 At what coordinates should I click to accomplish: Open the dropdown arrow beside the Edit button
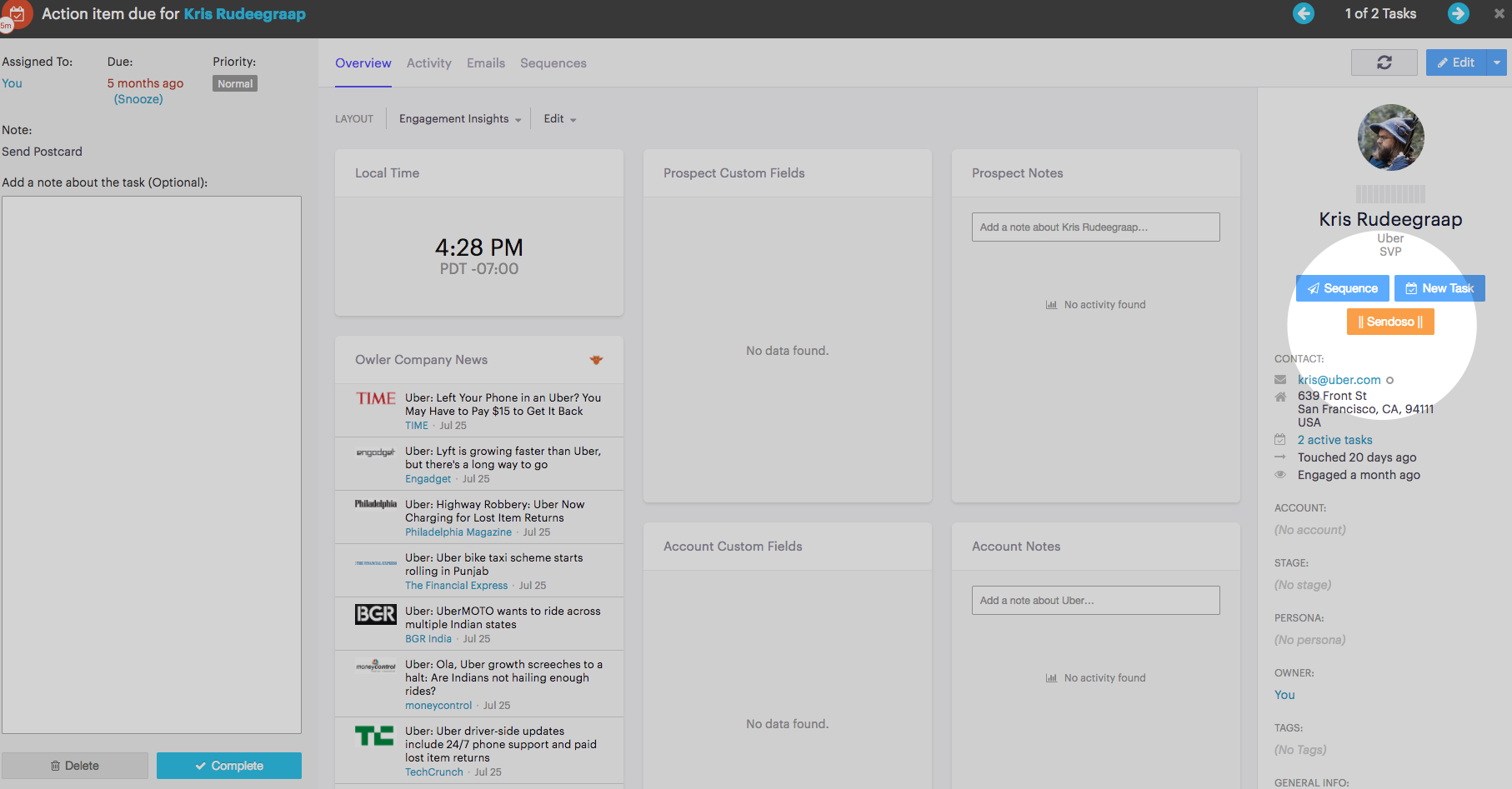tap(1496, 62)
